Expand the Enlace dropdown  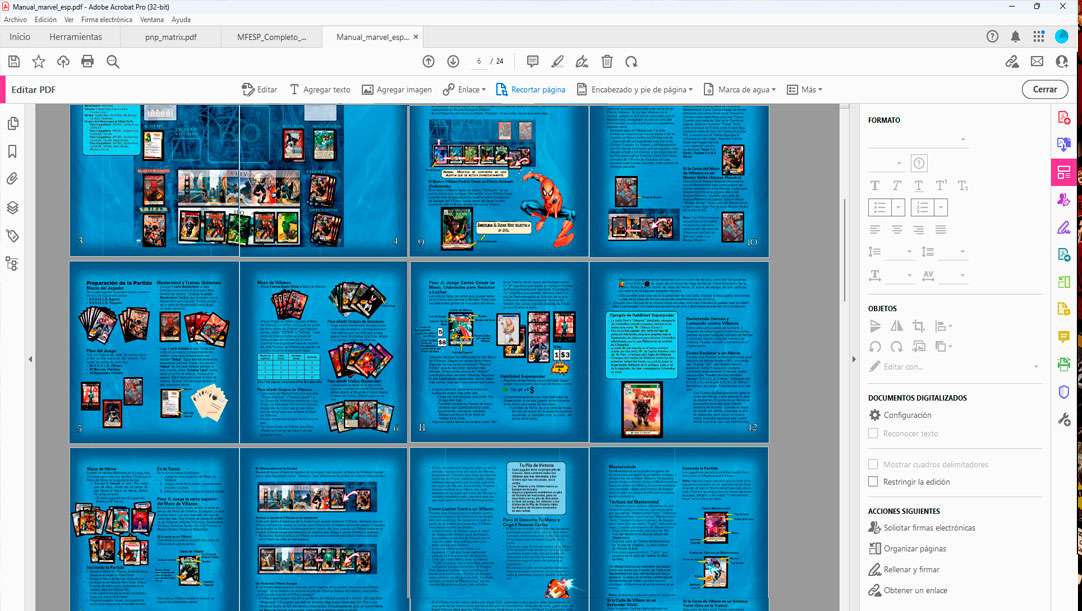464,89
